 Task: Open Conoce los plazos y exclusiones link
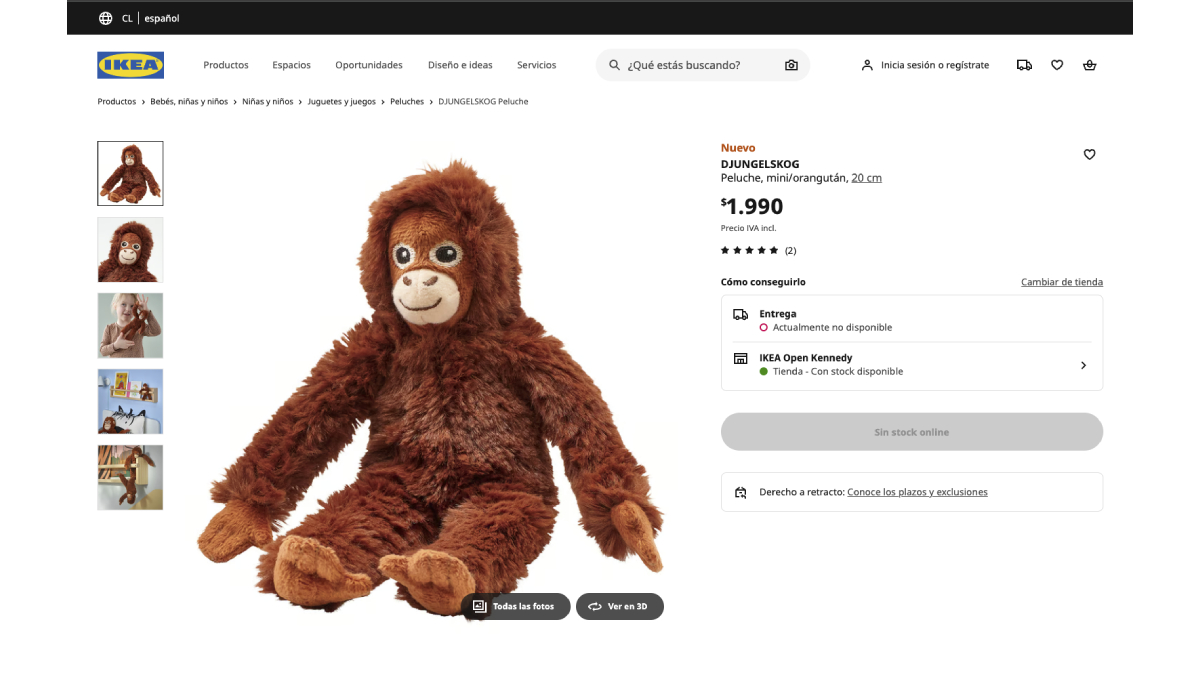pyautogui.click(x=917, y=492)
